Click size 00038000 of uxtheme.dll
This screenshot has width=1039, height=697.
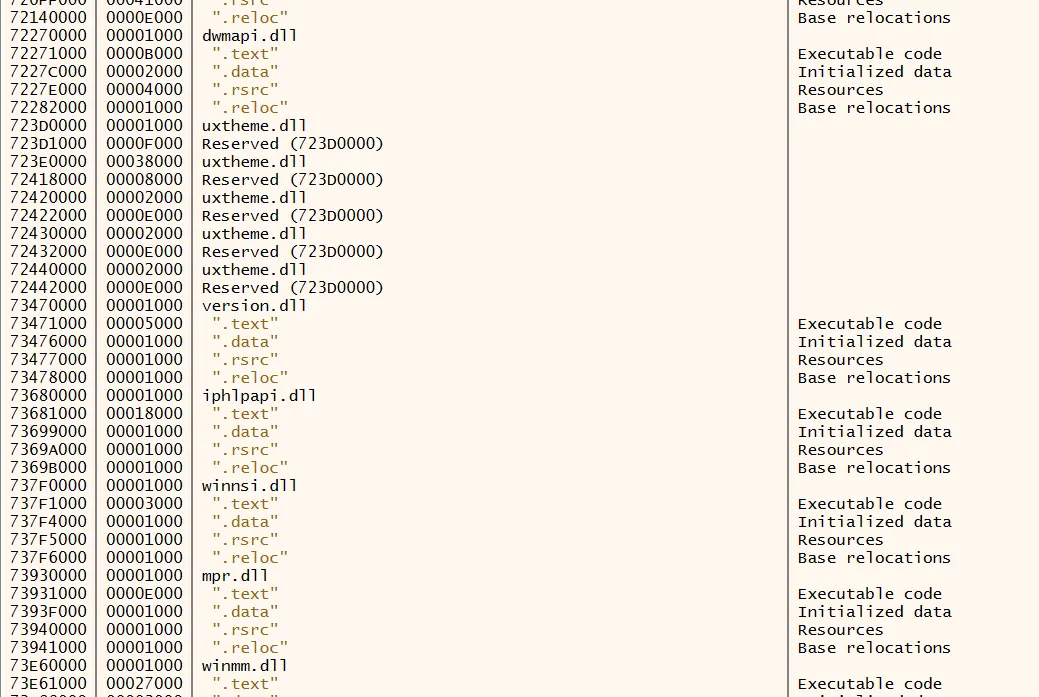point(144,162)
